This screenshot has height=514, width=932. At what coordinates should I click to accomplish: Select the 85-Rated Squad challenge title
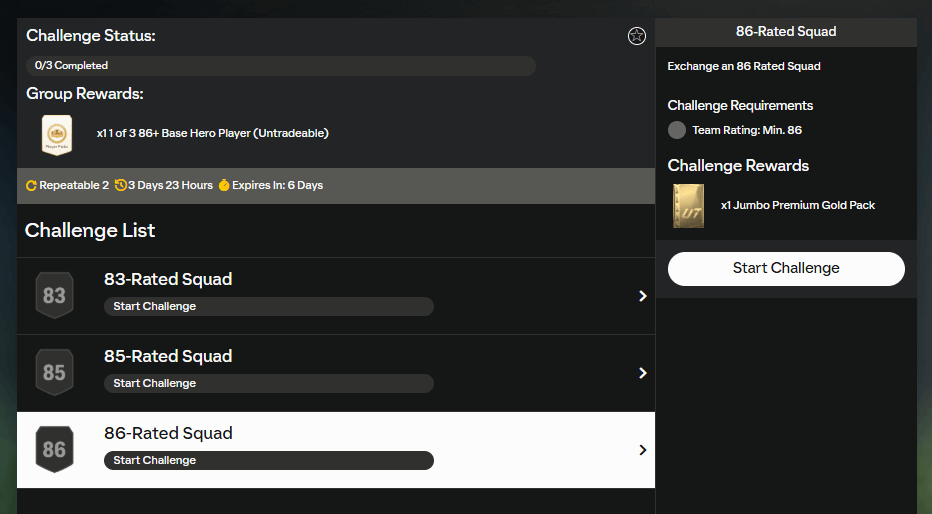[x=168, y=356]
